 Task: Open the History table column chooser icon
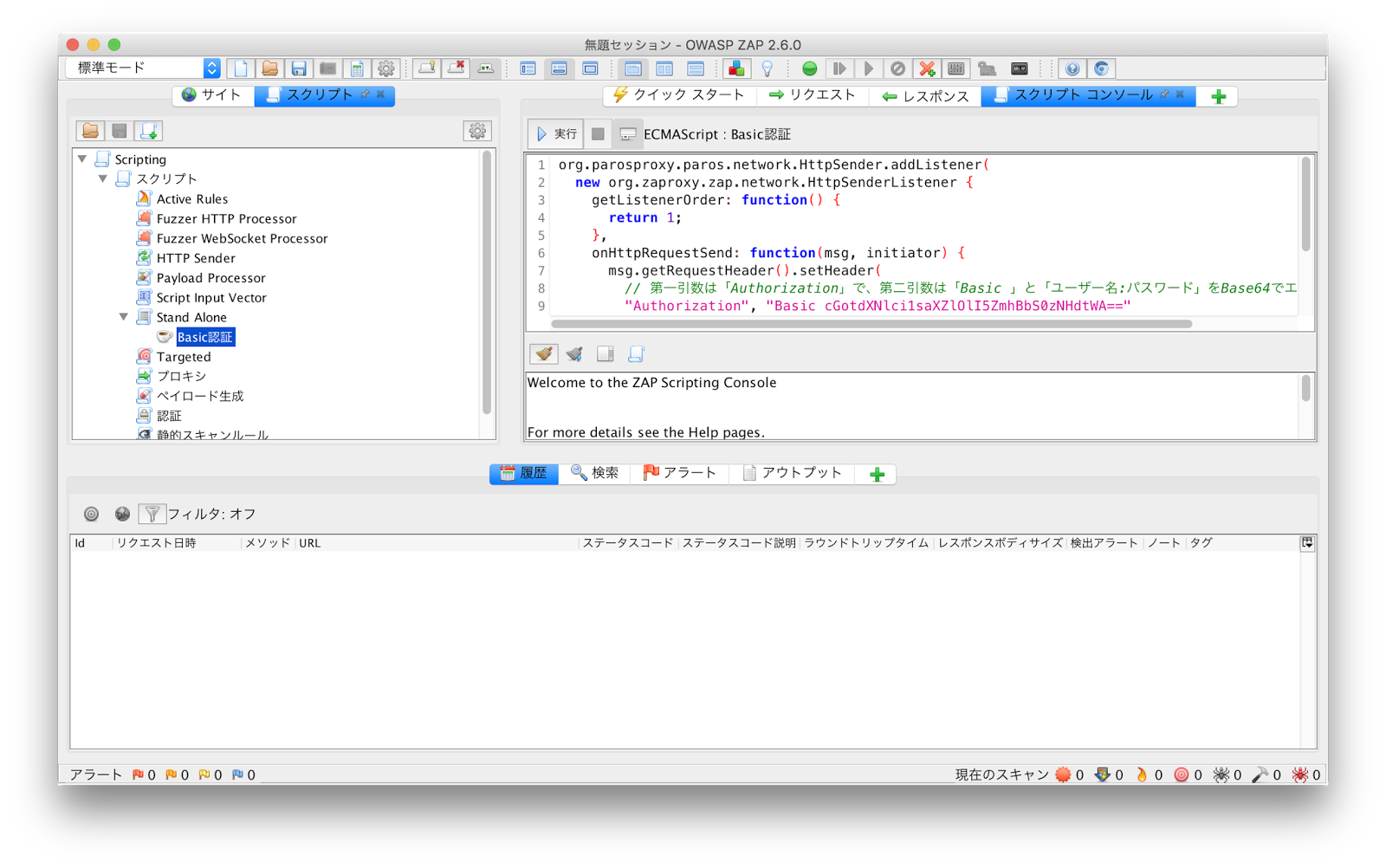tap(1307, 543)
